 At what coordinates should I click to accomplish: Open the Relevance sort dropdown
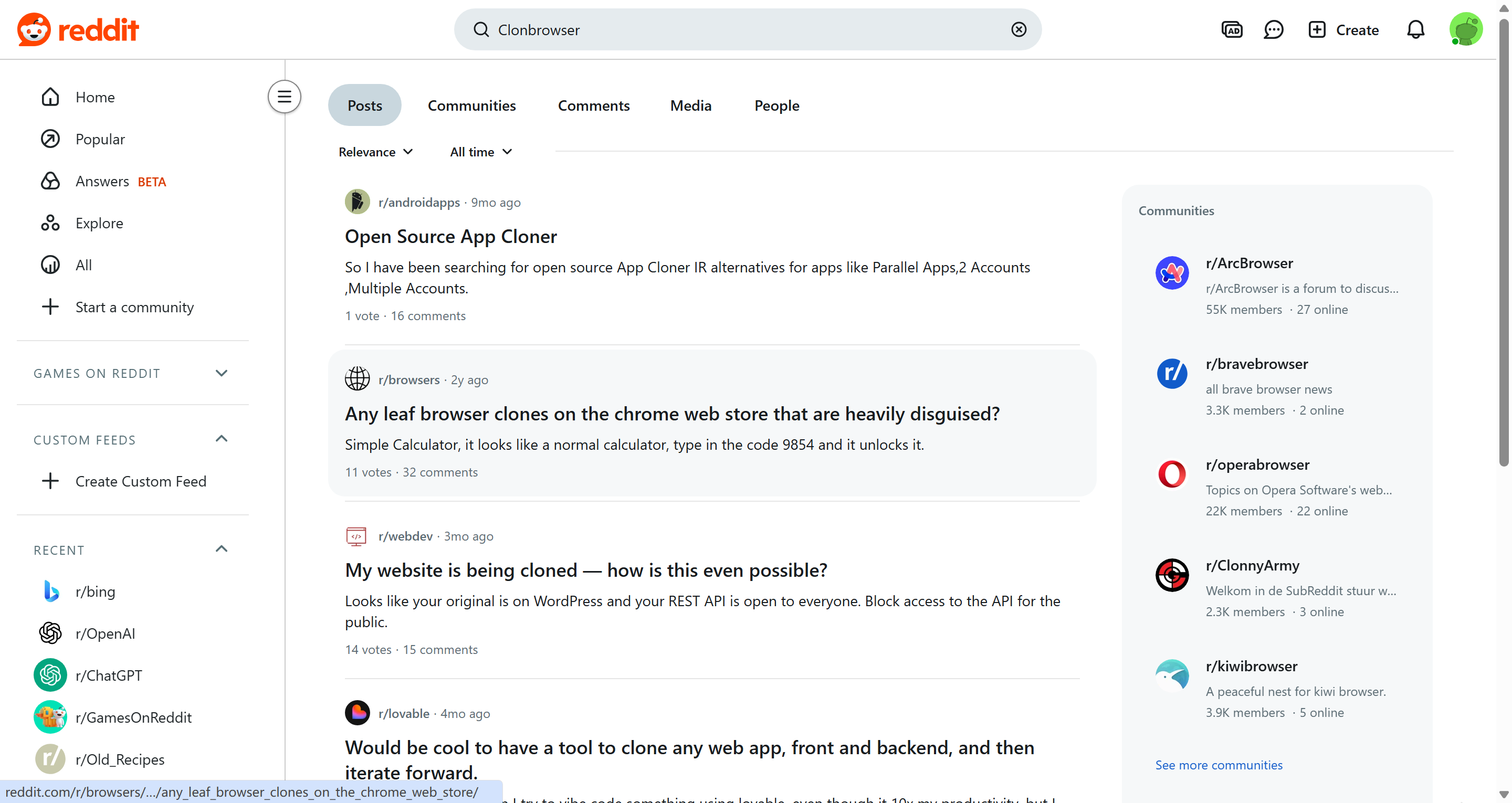tap(376, 152)
